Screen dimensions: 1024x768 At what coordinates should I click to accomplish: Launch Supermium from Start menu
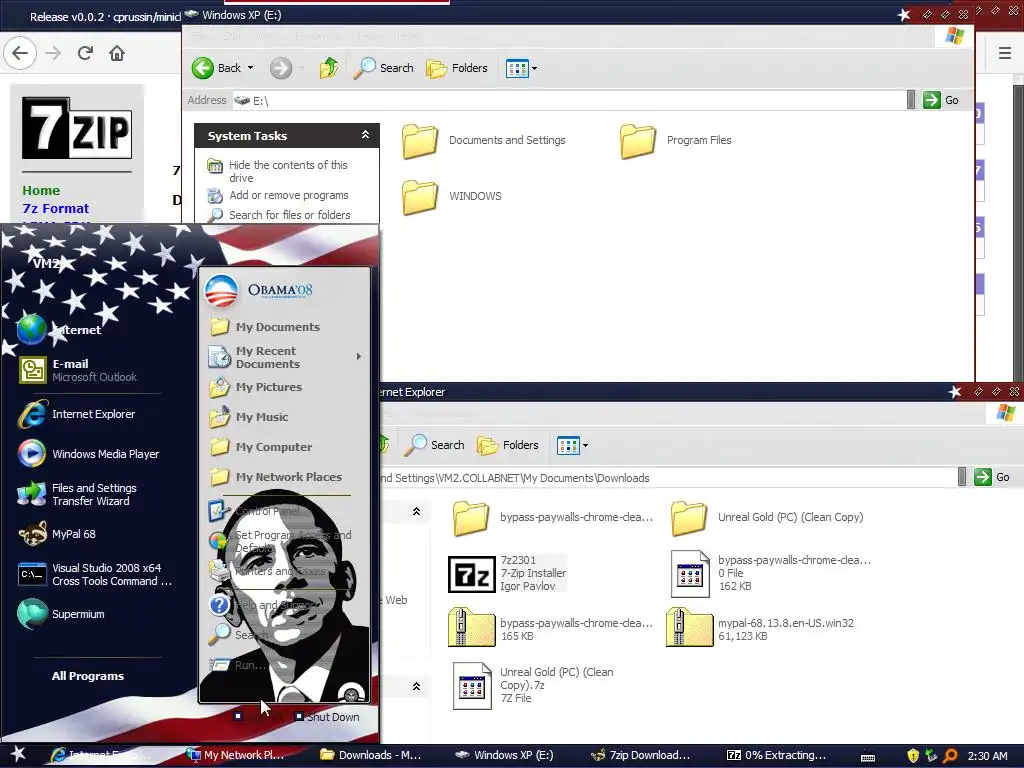[61, 614]
